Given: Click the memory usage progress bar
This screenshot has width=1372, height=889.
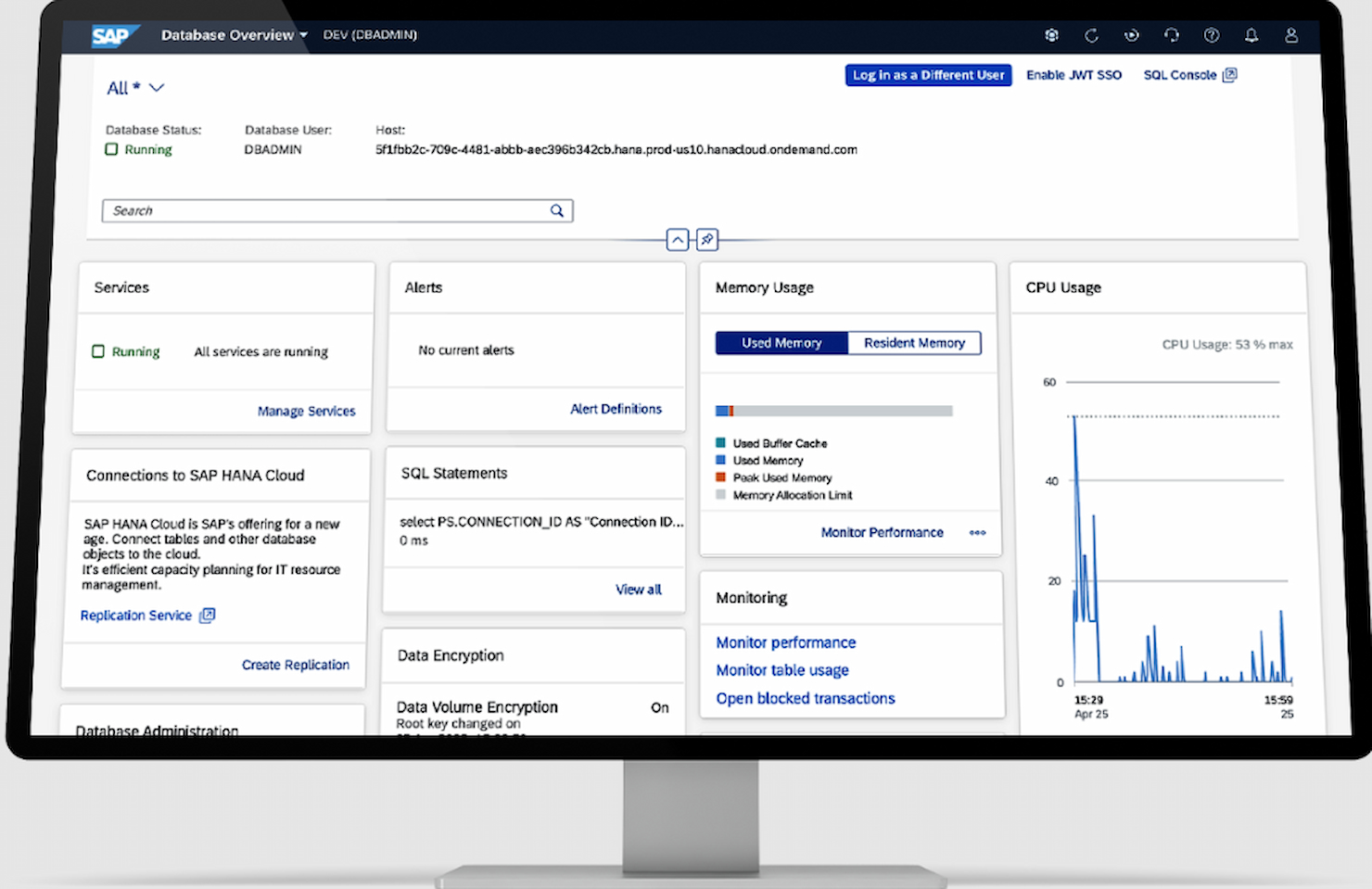Looking at the screenshot, I should point(832,410).
